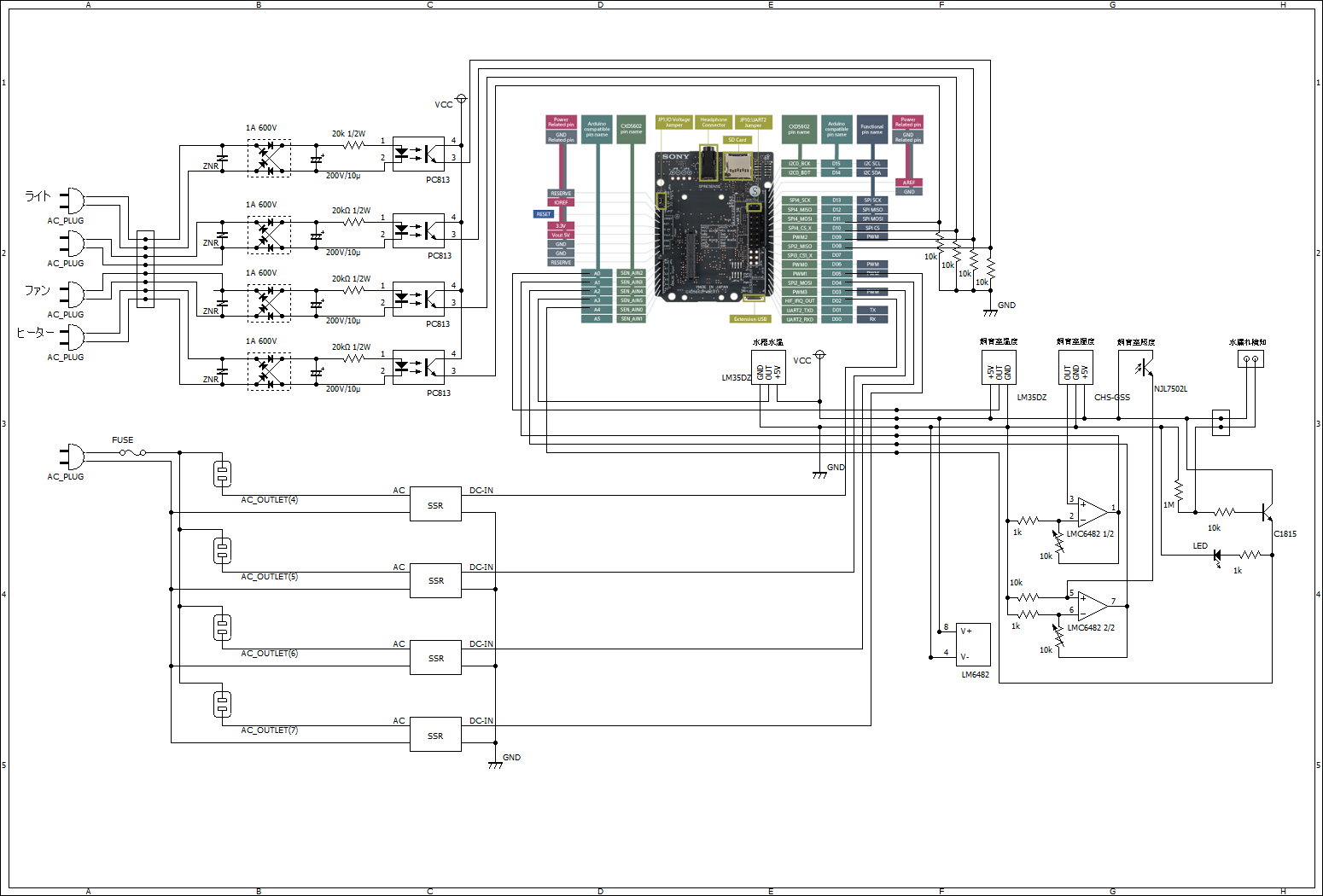Select the SSR block for AC_OUTLET(7)
This screenshot has height=896, width=1323.
pyautogui.click(x=435, y=735)
